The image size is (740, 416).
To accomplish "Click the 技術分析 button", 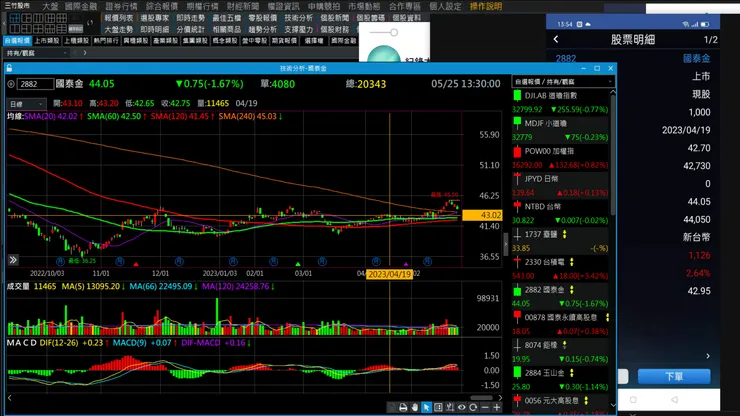I will (x=298, y=18).
